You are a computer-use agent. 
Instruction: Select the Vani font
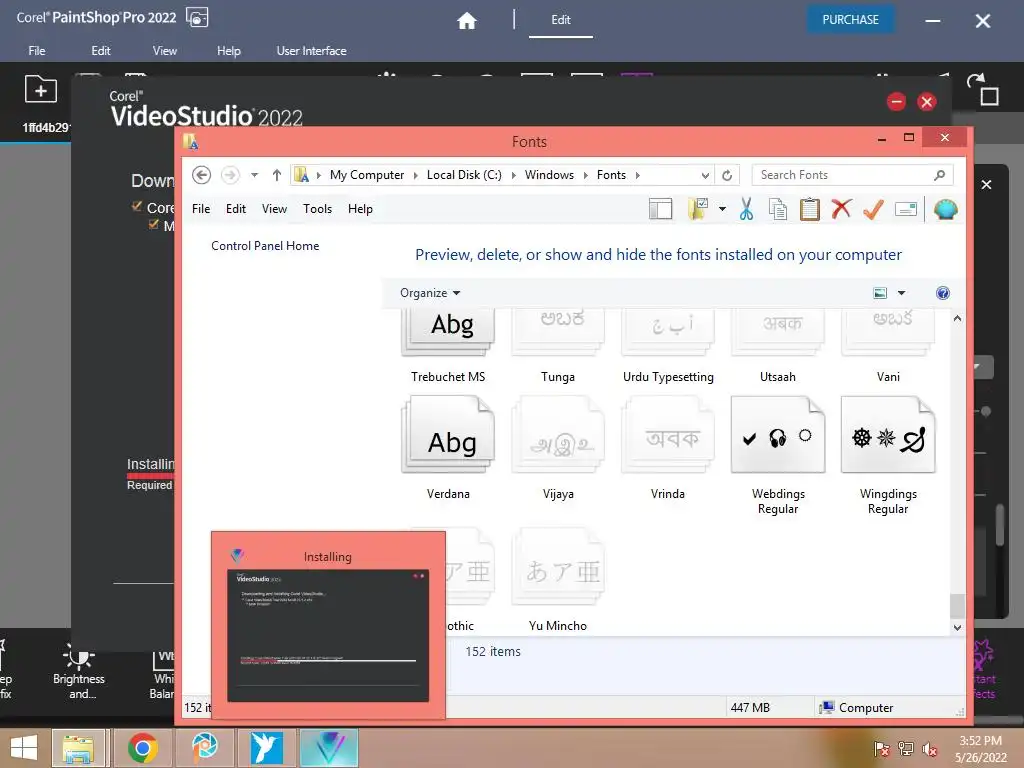(888, 346)
